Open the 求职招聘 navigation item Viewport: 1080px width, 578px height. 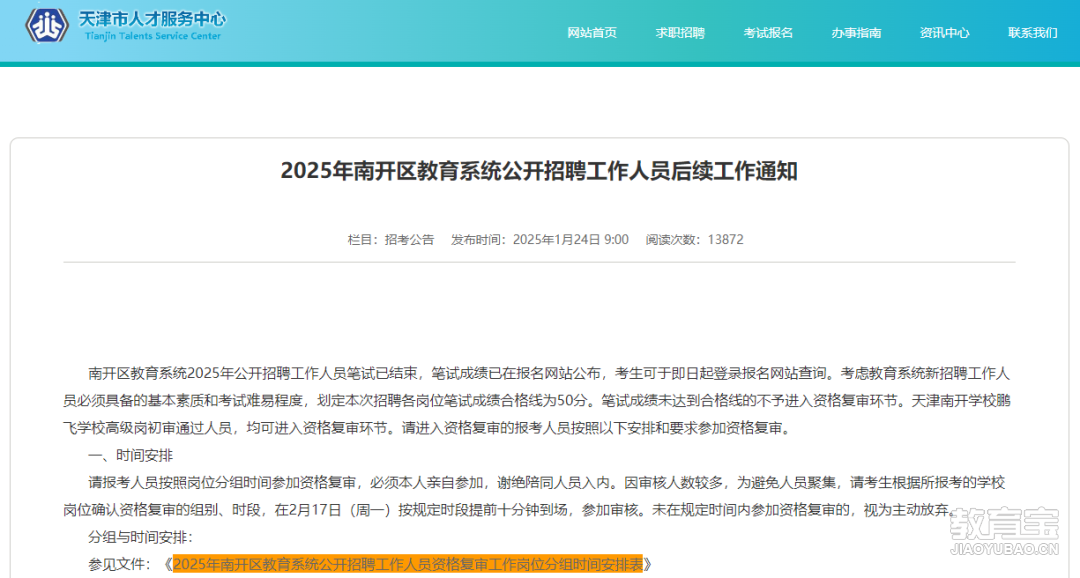(x=680, y=32)
